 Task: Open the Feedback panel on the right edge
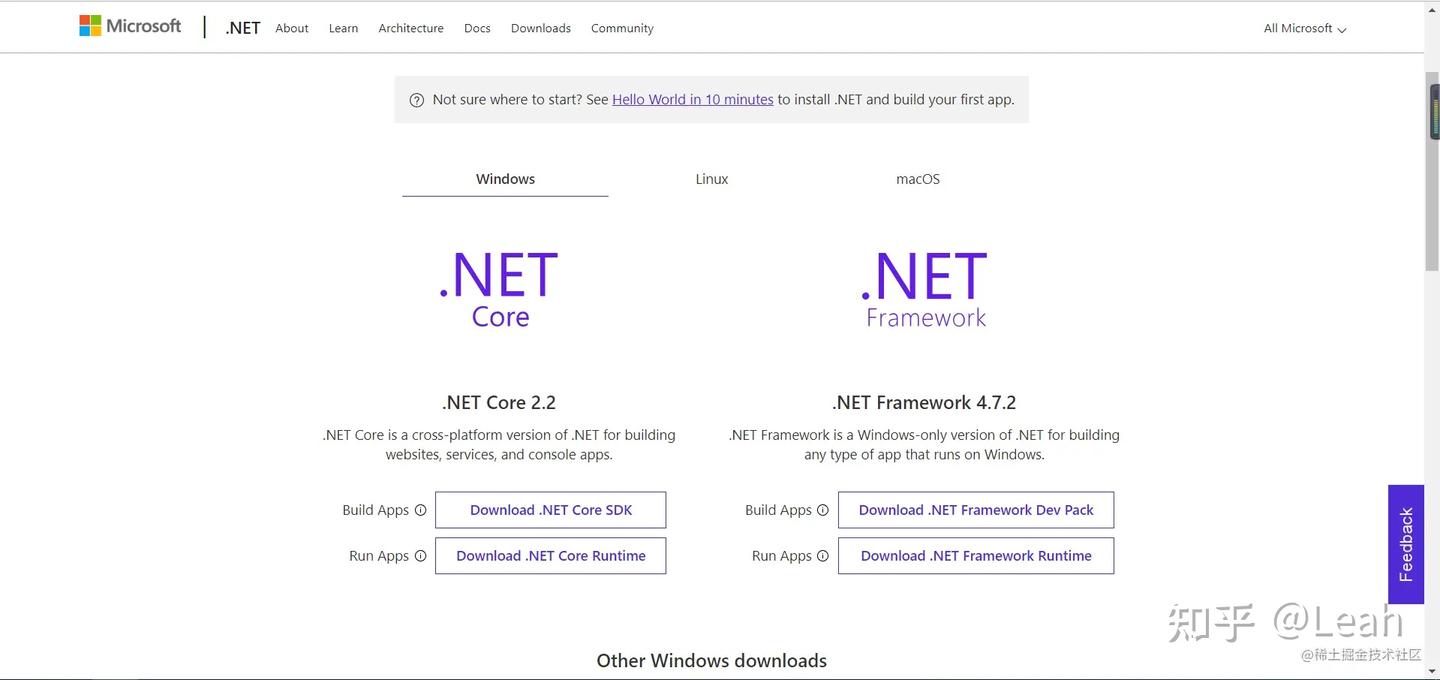tap(1405, 544)
